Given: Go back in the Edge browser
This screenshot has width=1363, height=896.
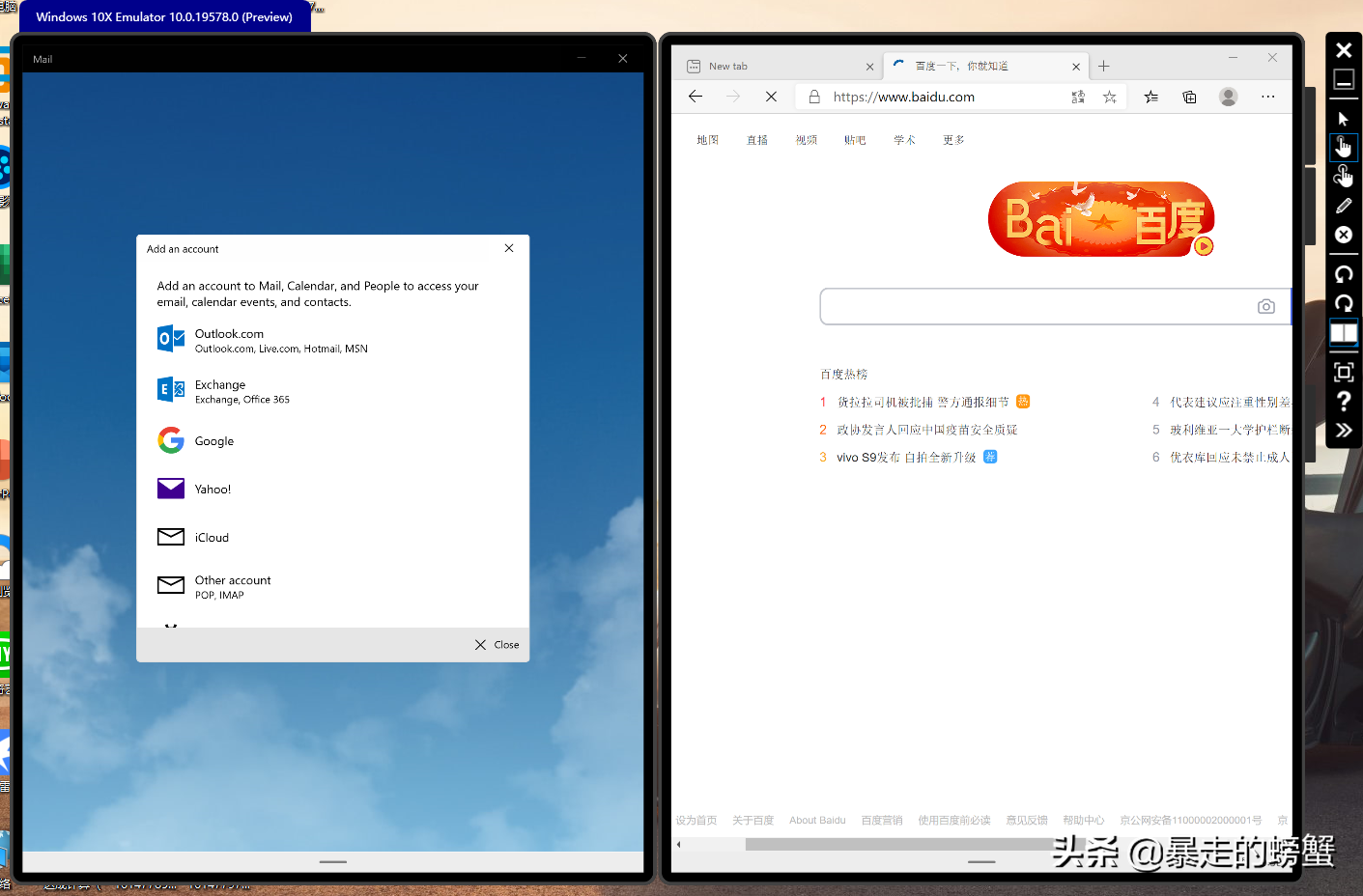Looking at the screenshot, I should [x=696, y=97].
